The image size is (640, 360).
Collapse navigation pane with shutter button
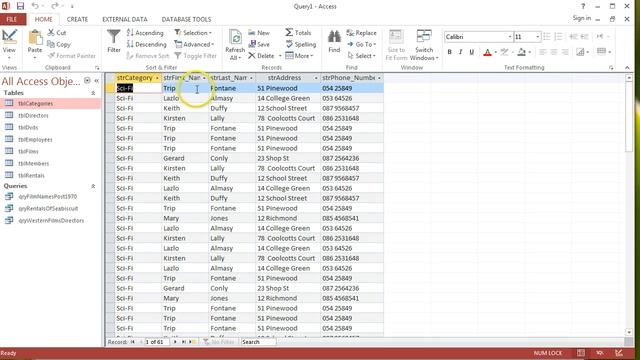click(x=97, y=81)
